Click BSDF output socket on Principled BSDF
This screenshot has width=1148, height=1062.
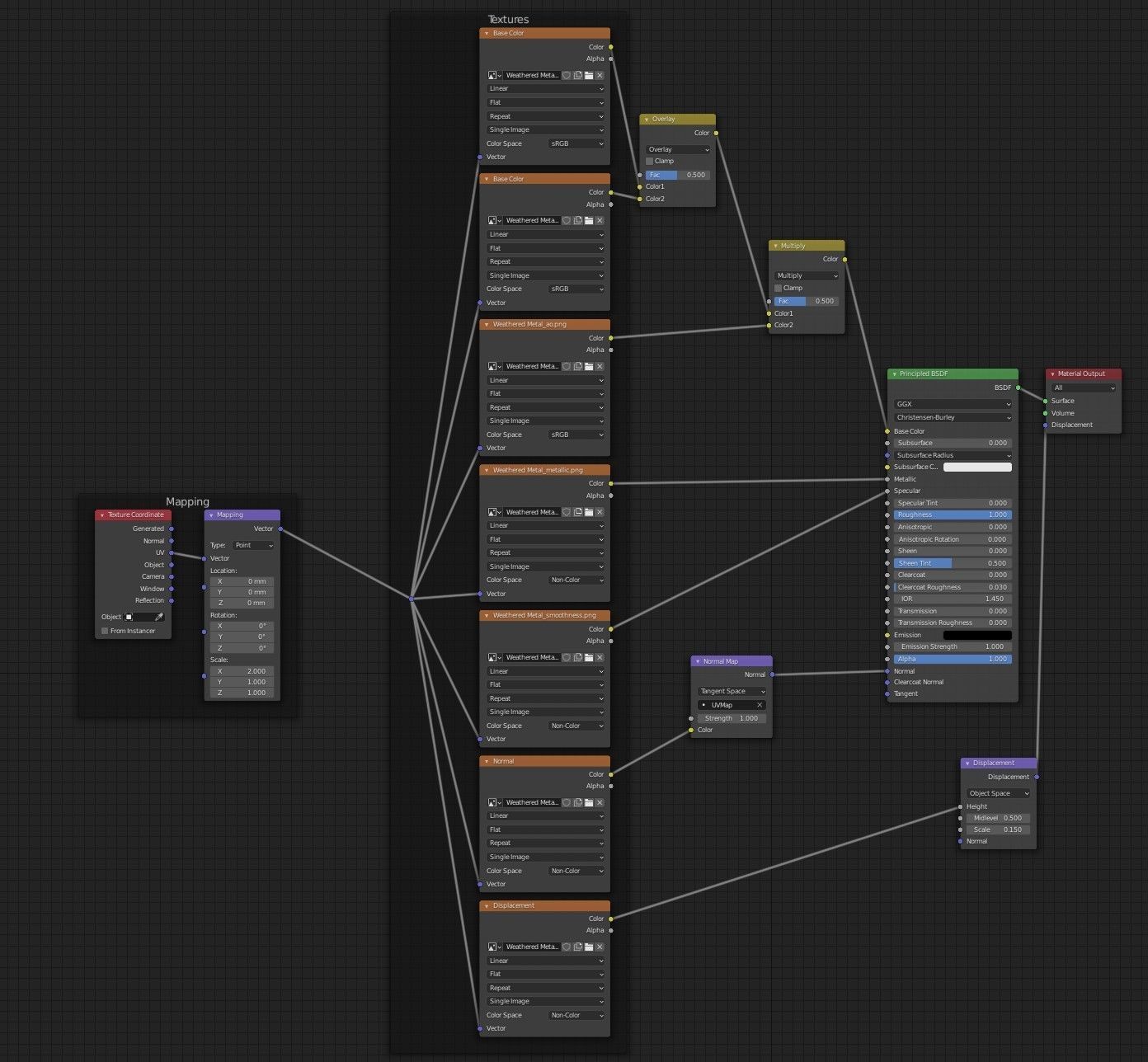[1019, 388]
